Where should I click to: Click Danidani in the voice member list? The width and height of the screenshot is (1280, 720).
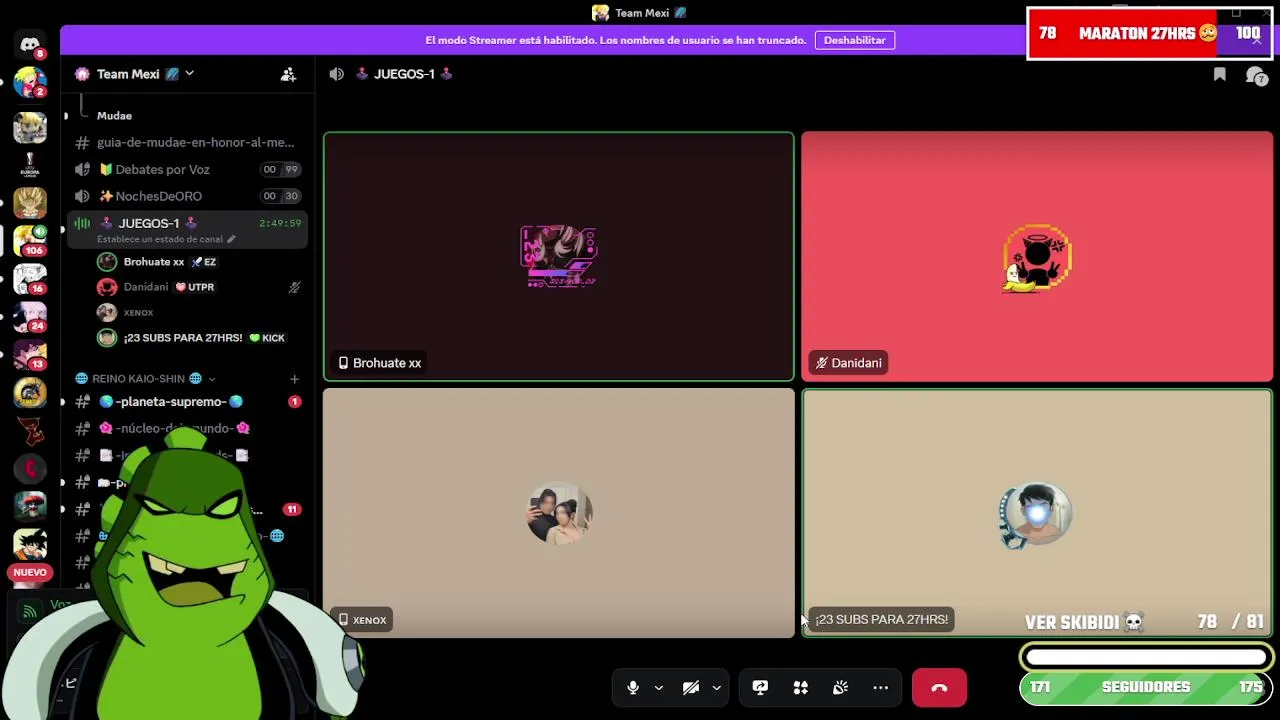(146, 287)
